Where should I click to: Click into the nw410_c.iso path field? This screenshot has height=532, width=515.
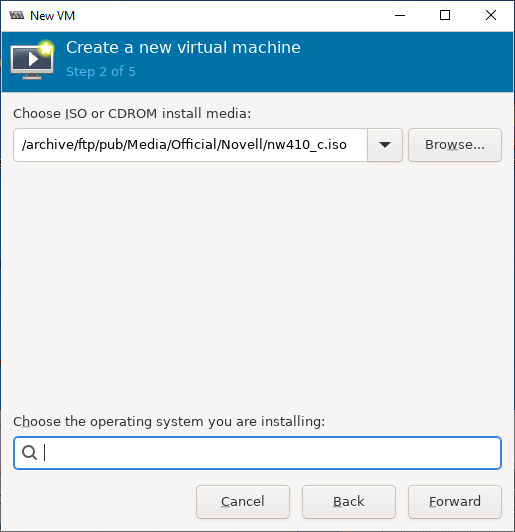190,145
